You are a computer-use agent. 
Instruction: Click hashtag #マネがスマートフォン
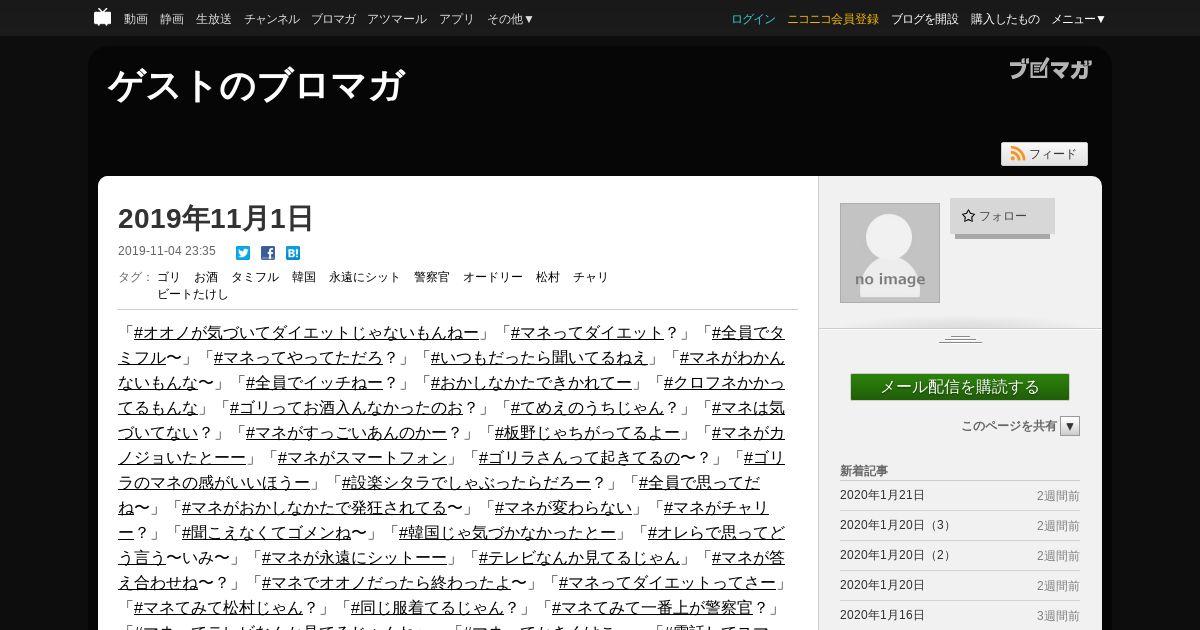[362, 457]
